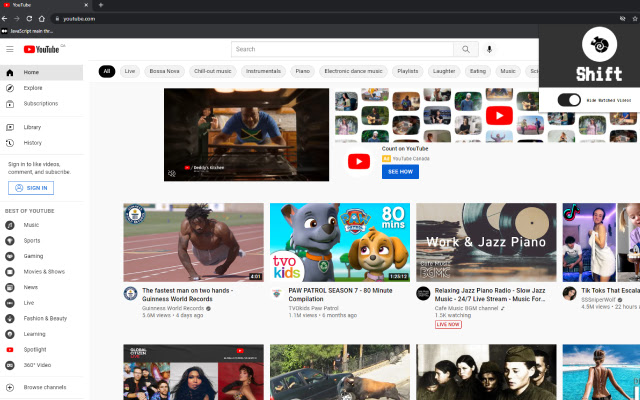Screen dimensions: 640x400
Task: Click the browser address bar
Action: (337, 18)
